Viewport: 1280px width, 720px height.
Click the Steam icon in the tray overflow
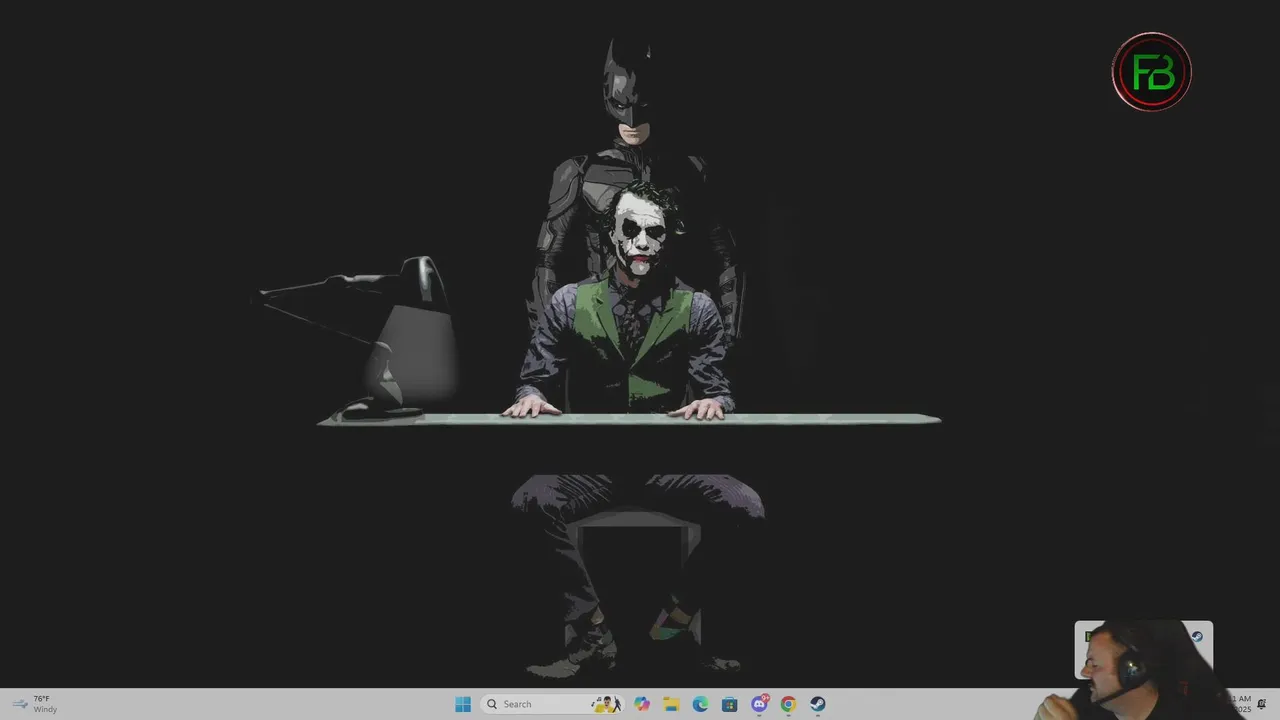pyautogui.click(x=1197, y=637)
